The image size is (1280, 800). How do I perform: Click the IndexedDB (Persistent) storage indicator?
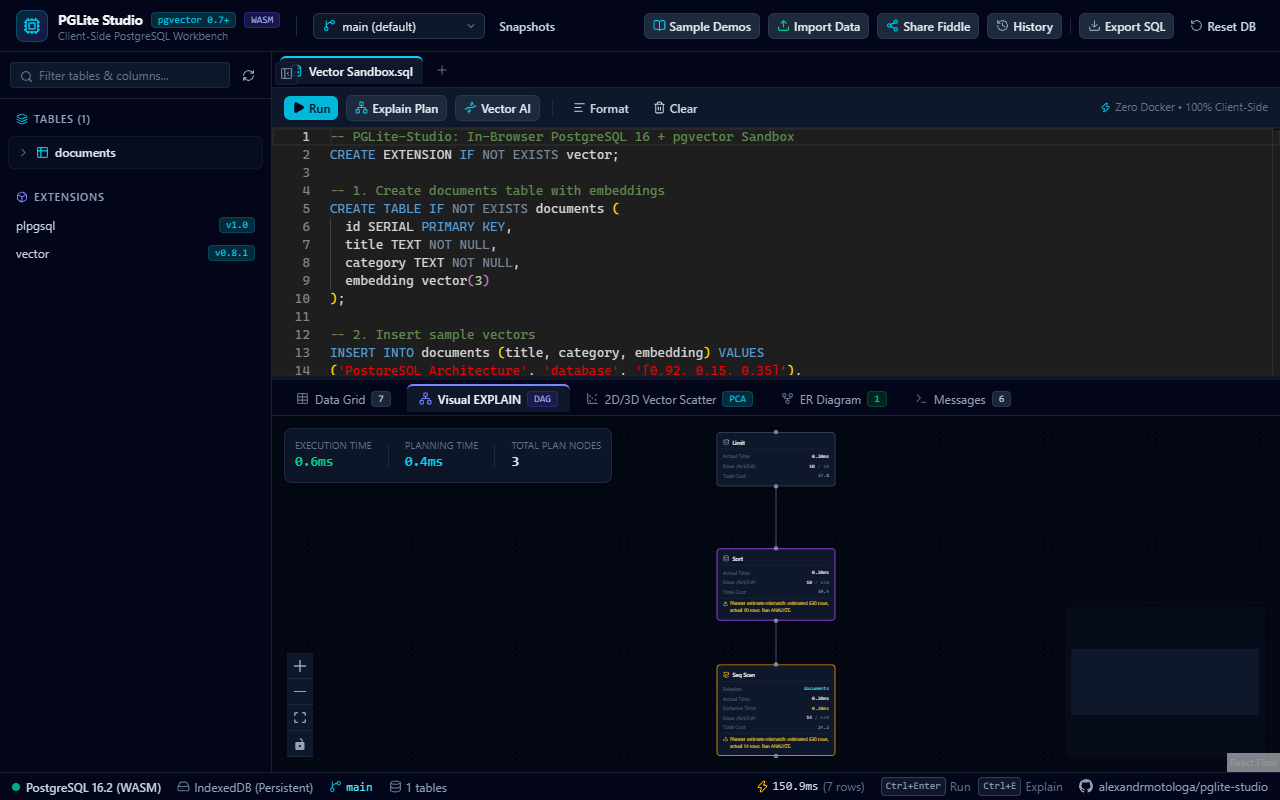245,787
